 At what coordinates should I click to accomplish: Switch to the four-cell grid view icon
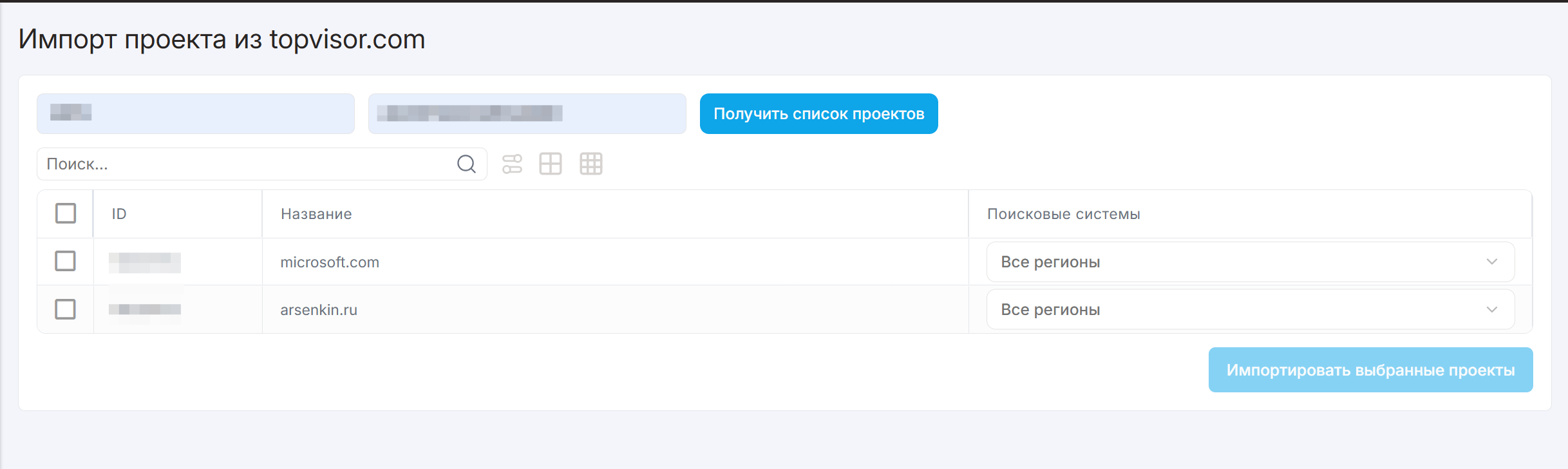[551, 164]
